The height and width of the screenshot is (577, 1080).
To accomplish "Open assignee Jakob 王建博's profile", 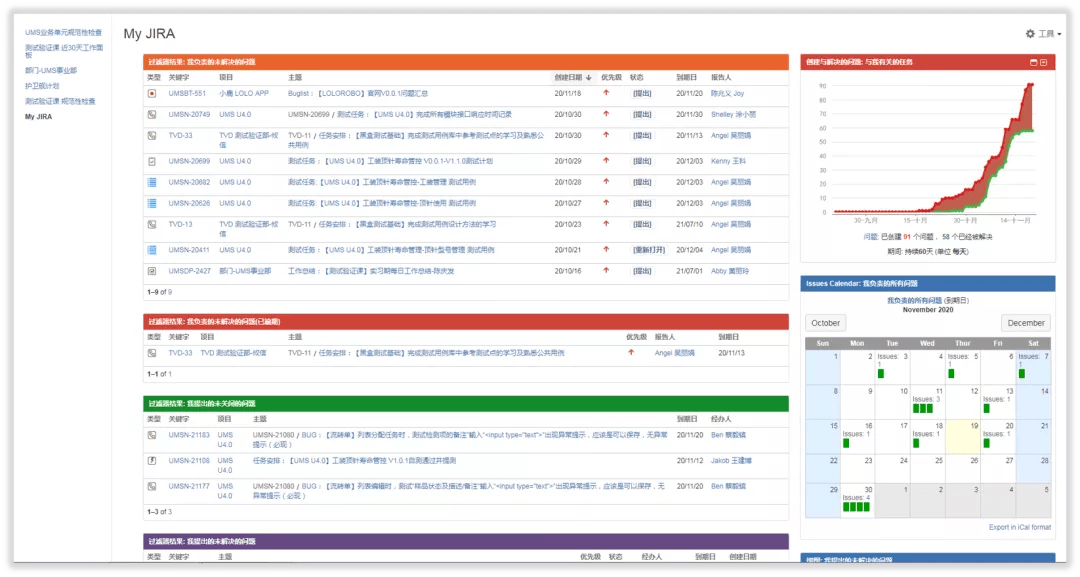I will 731,461.
